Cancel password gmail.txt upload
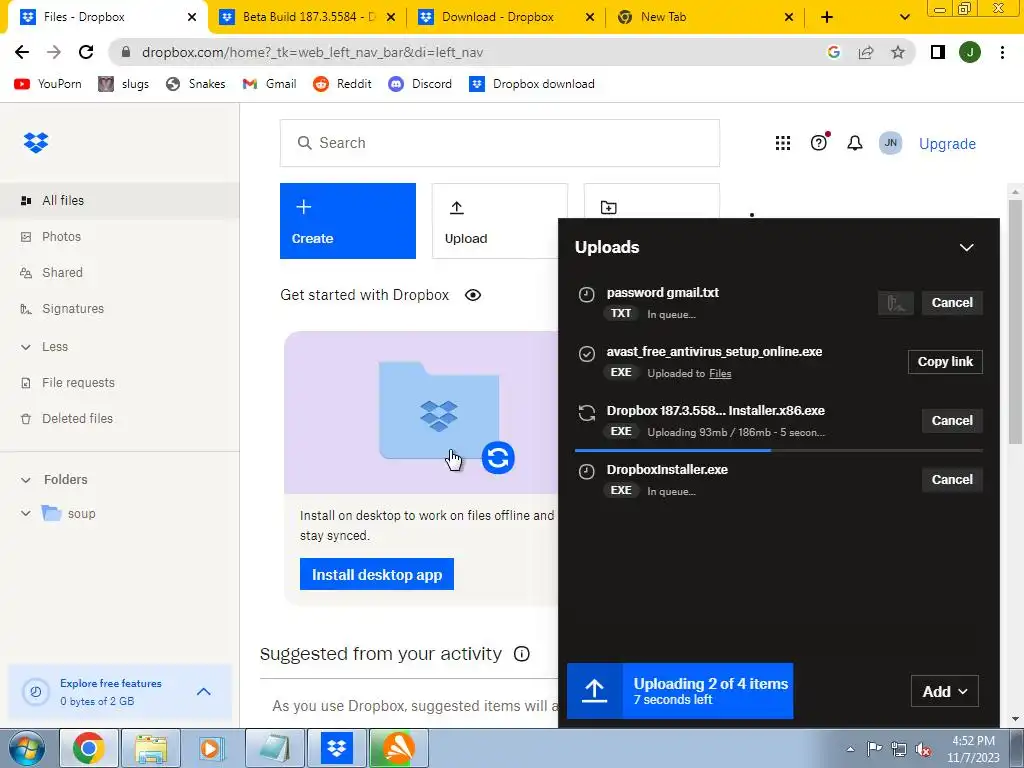1024x768 pixels. tap(952, 303)
